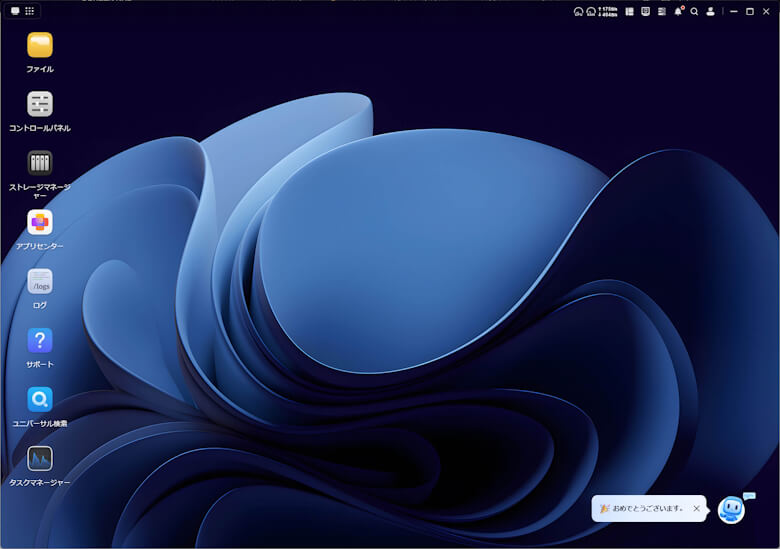Open the user account menu icon

[710, 11]
